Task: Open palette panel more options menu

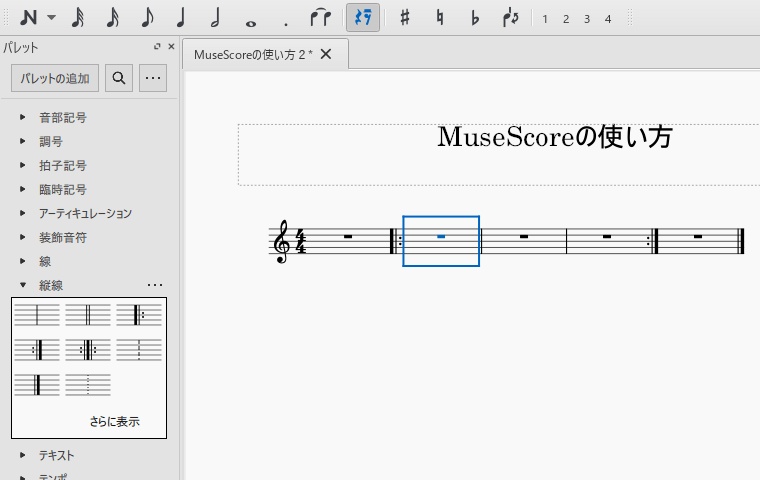Action: tap(153, 78)
